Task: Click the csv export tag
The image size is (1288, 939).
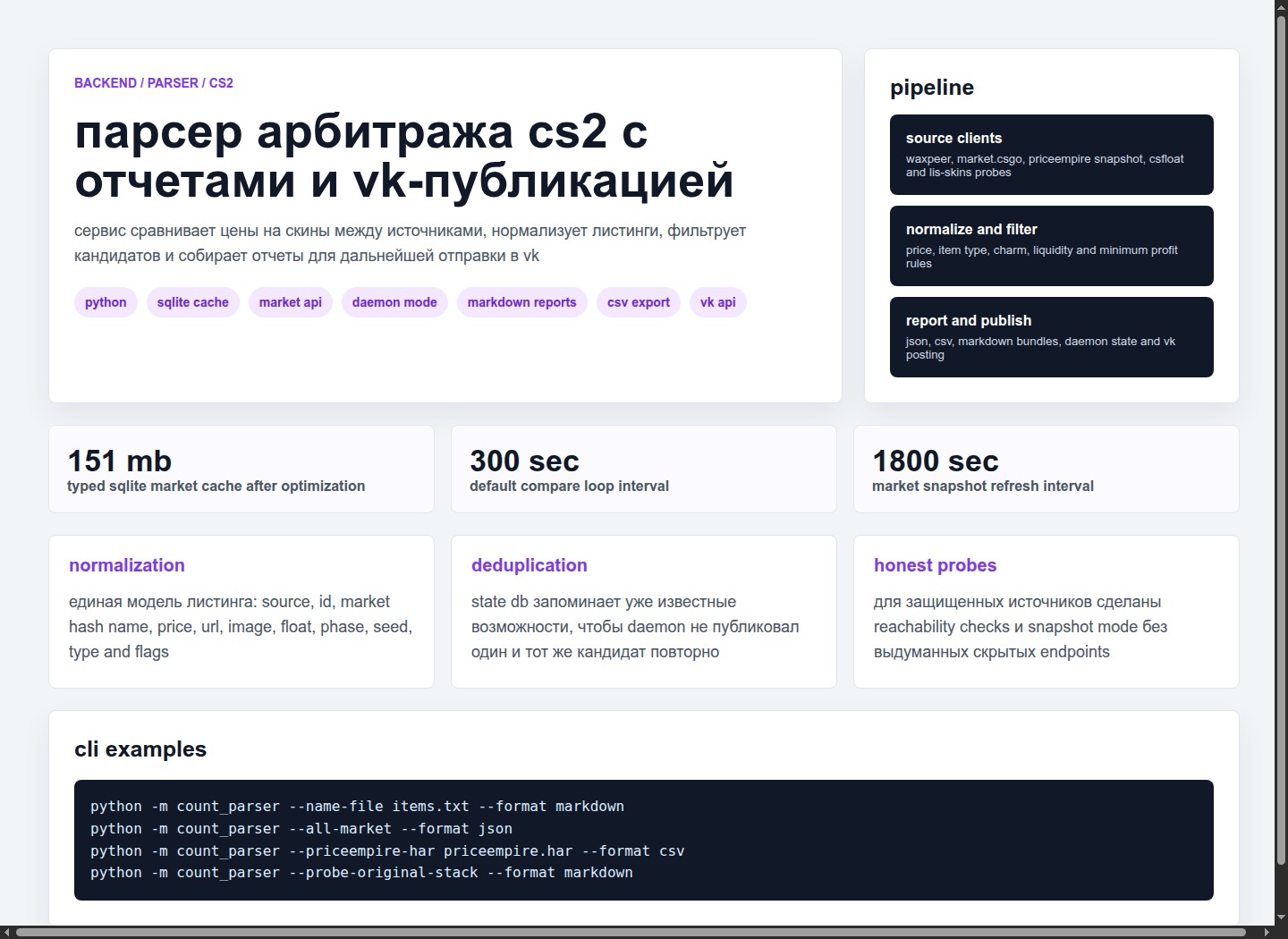Action: point(639,302)
